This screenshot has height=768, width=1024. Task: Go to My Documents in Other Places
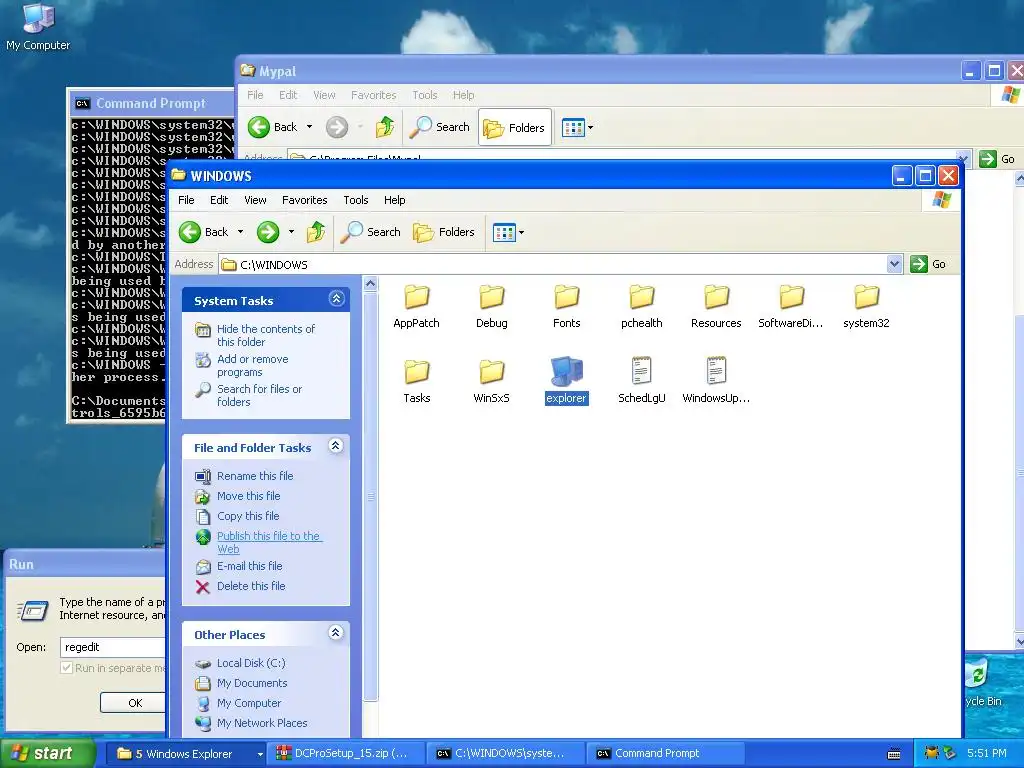(x=252, y=683)
